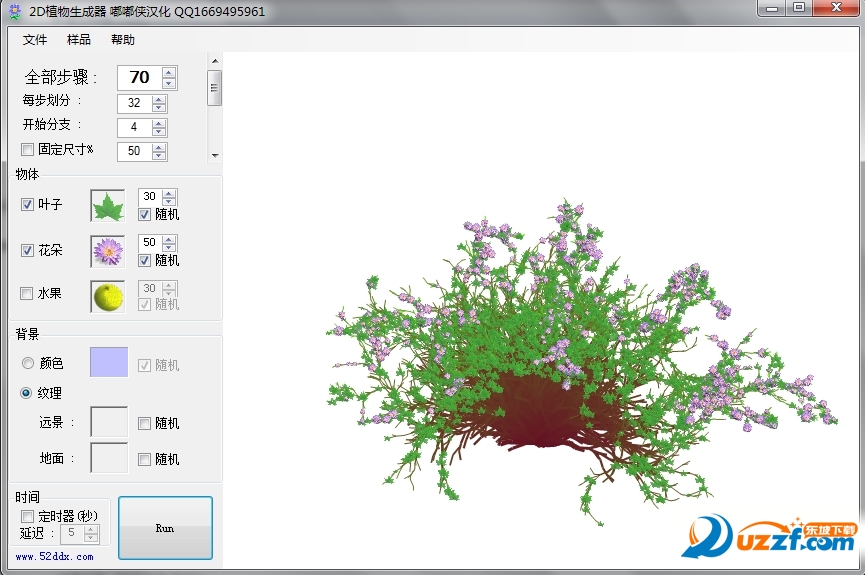This screenshot has width=865, height=575.
Task: Click the Run button
Action: (x=165, y=528)
